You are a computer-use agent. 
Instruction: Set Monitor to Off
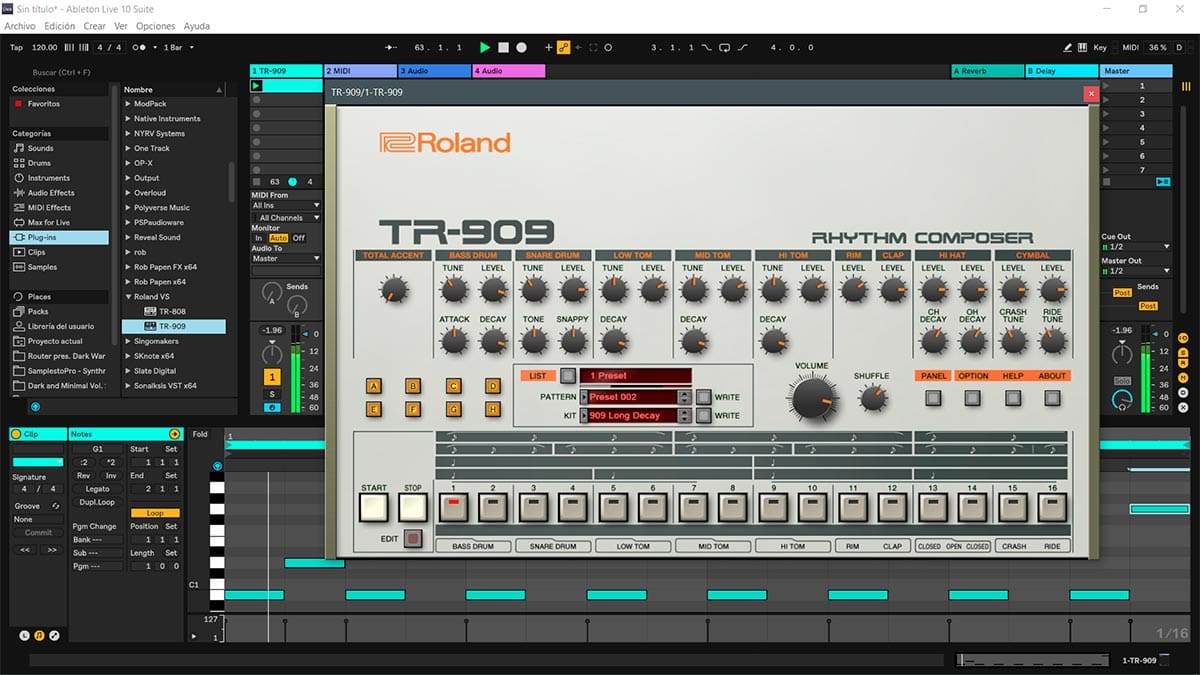[x=299, y=238]
